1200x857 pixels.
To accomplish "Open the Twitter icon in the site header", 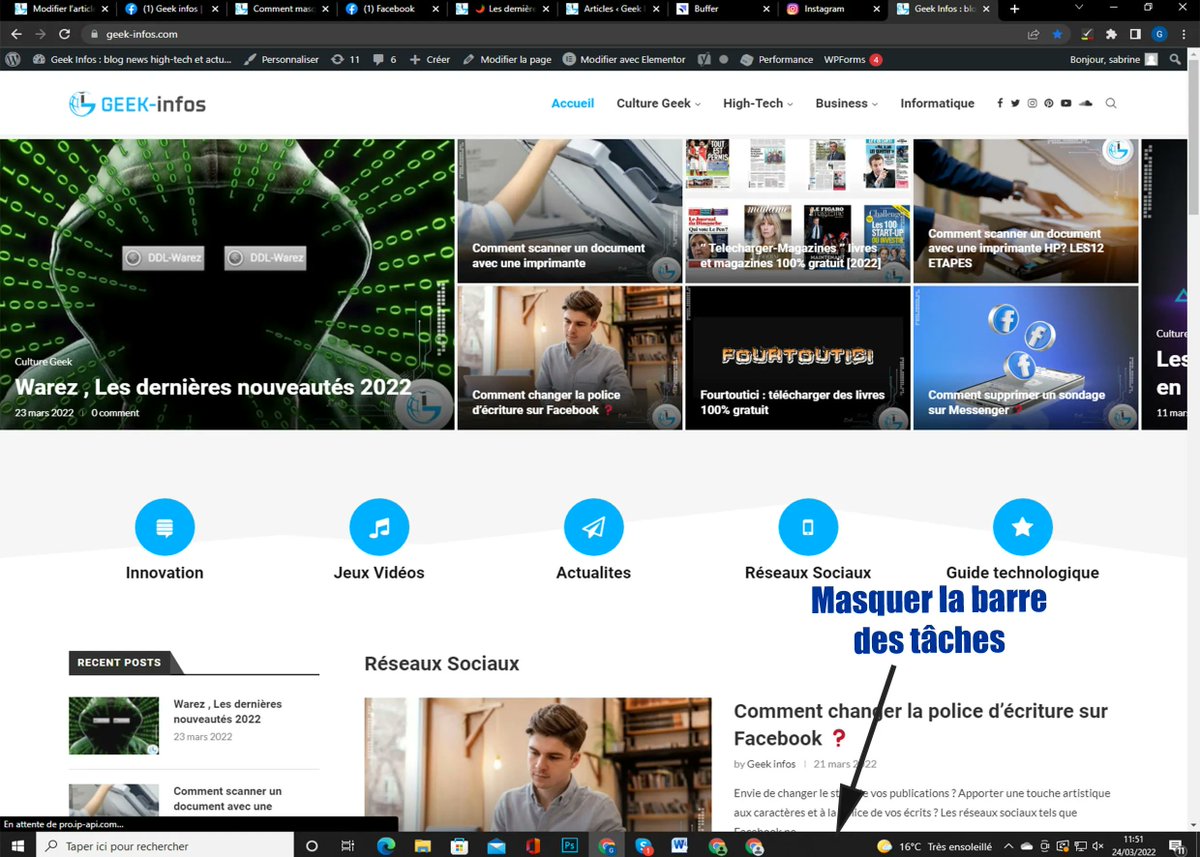I will (x=1015, y=102).
